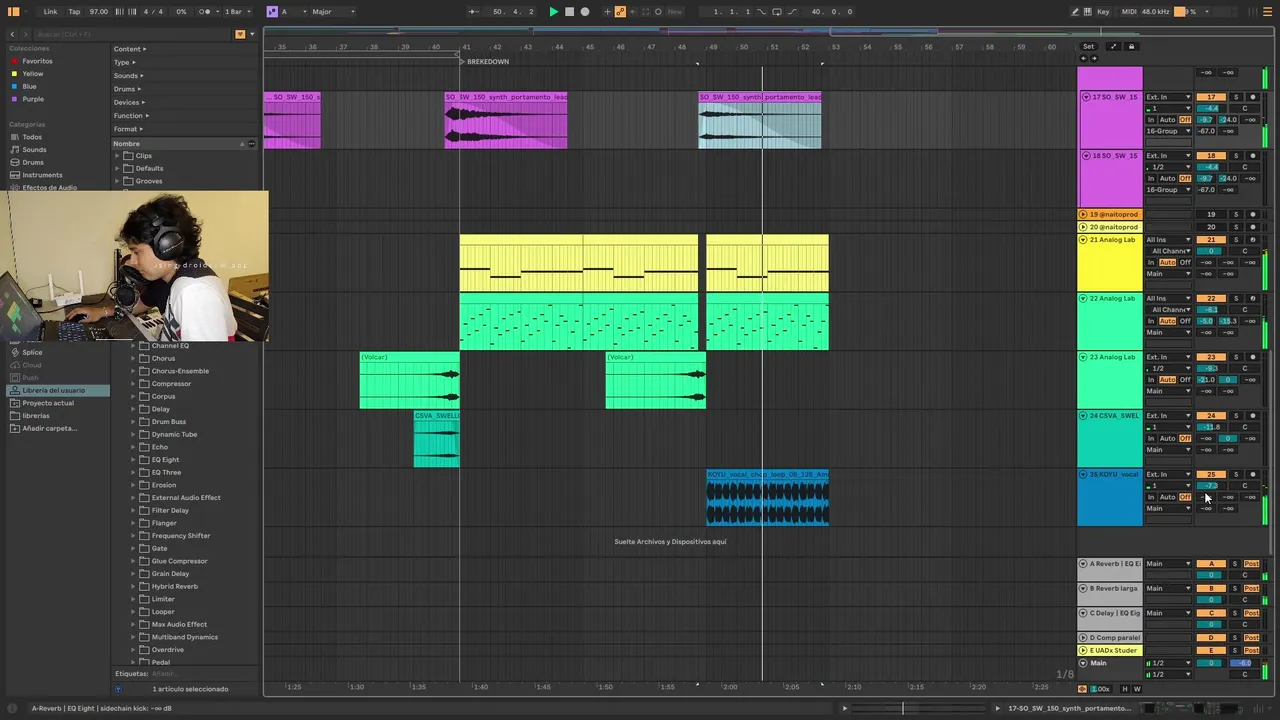Viewport: 1280px width, 720px height.
Task: Deactivate track 21 via activator button
Action: pyautogui.click(x=1211, y=240)
